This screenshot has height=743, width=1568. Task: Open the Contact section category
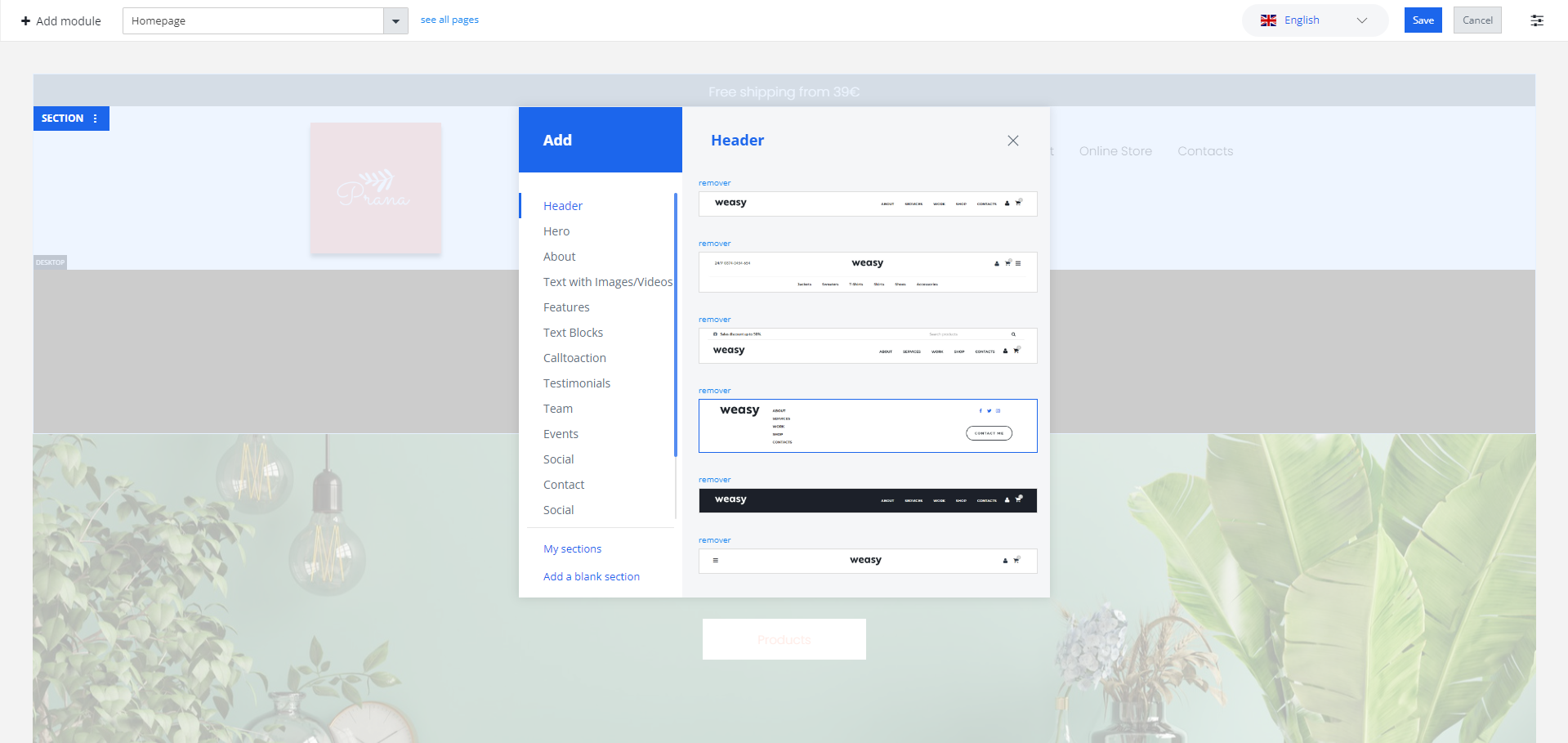[x=564, y=485]
